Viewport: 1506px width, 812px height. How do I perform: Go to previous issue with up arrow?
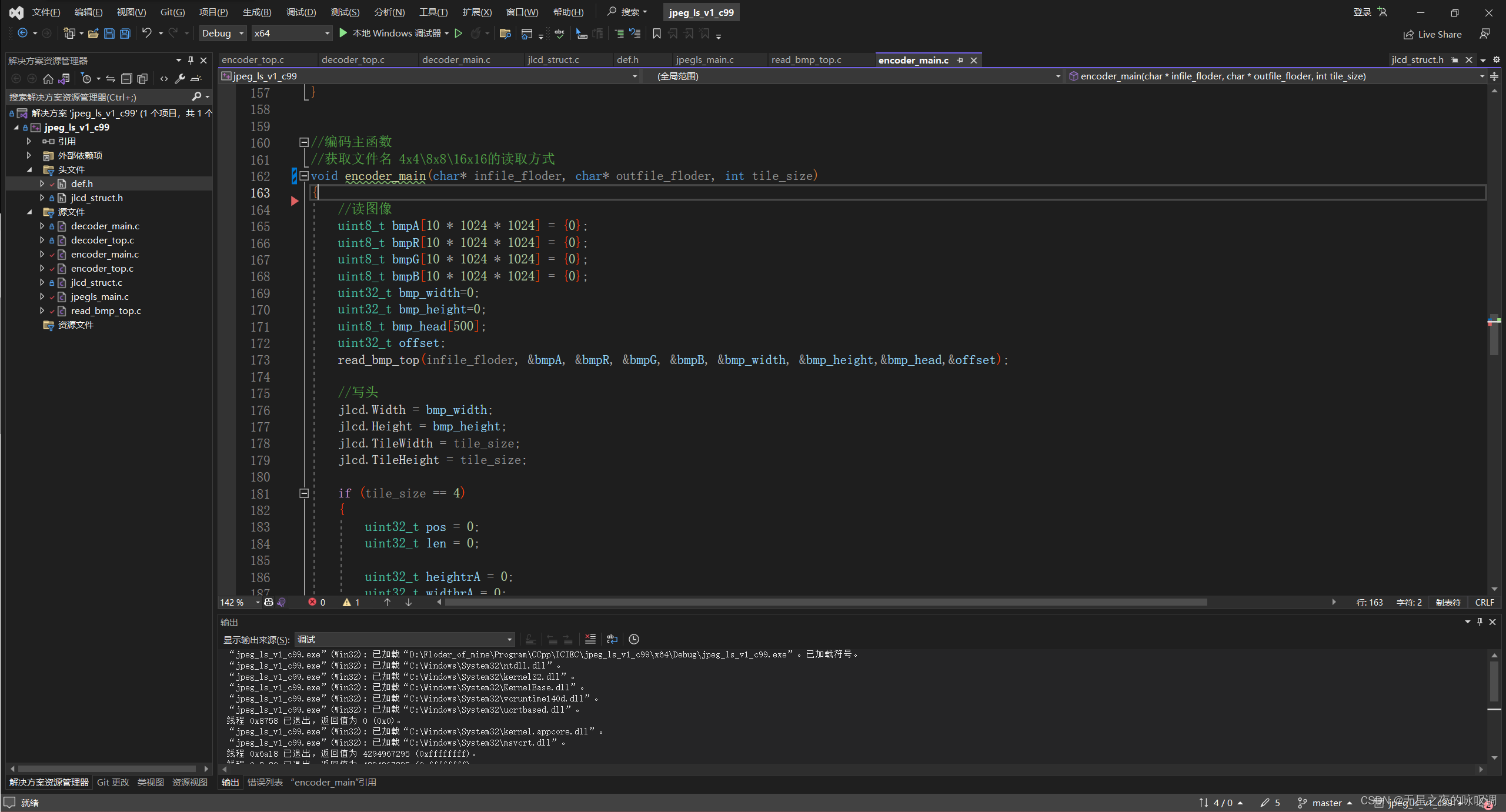(x=387, y=602)
